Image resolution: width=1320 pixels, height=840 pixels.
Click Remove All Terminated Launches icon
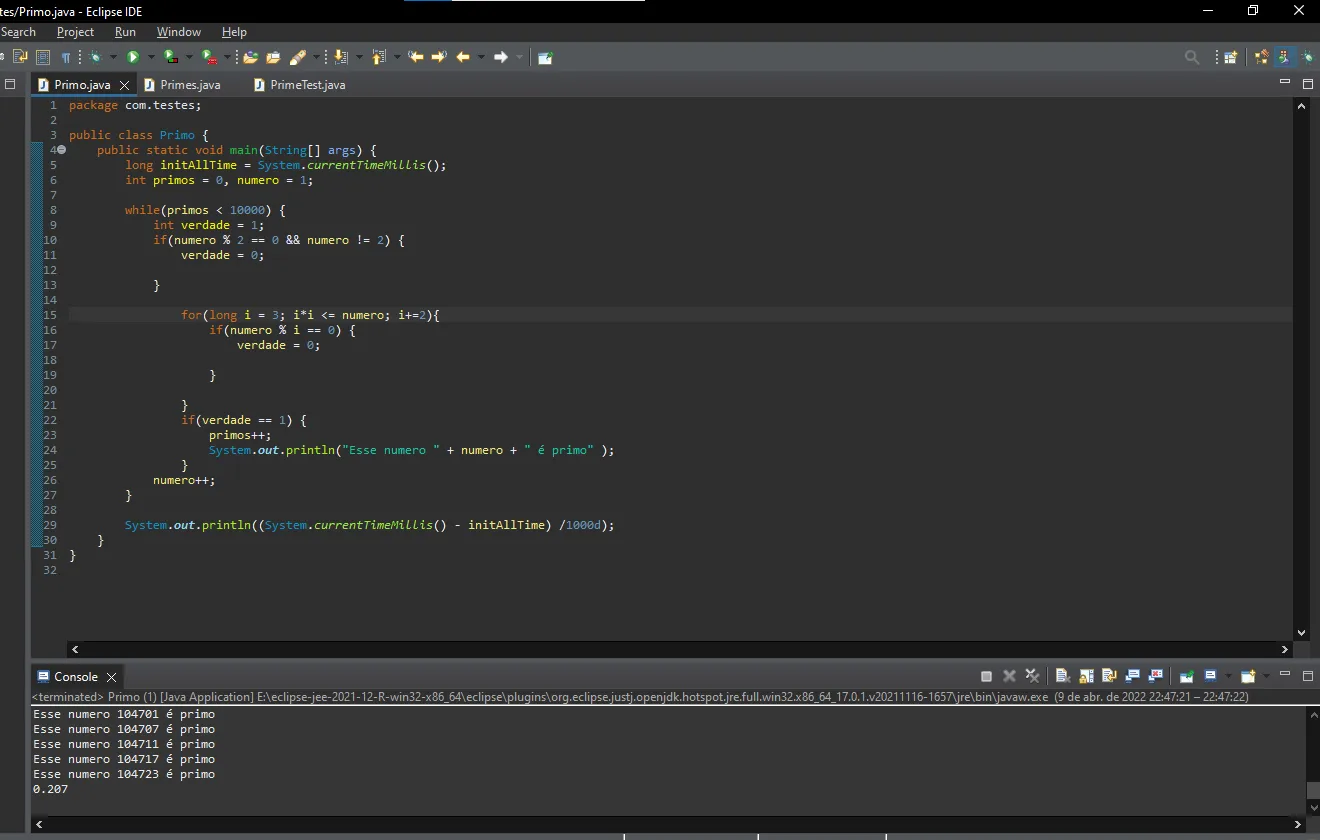click(1032, 676)
